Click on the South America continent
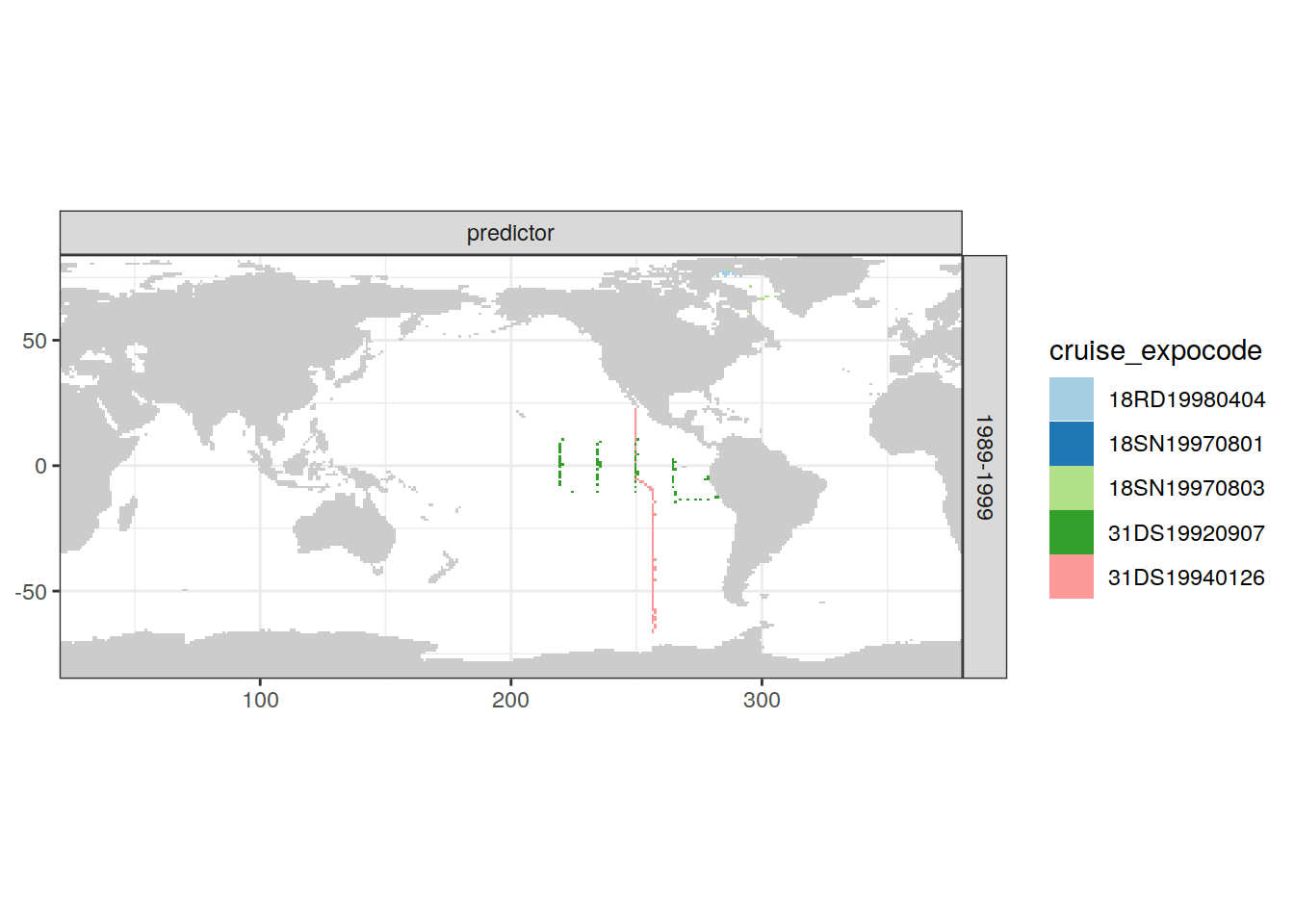Screen dimensions: 1294x924 tap(770, 500)
